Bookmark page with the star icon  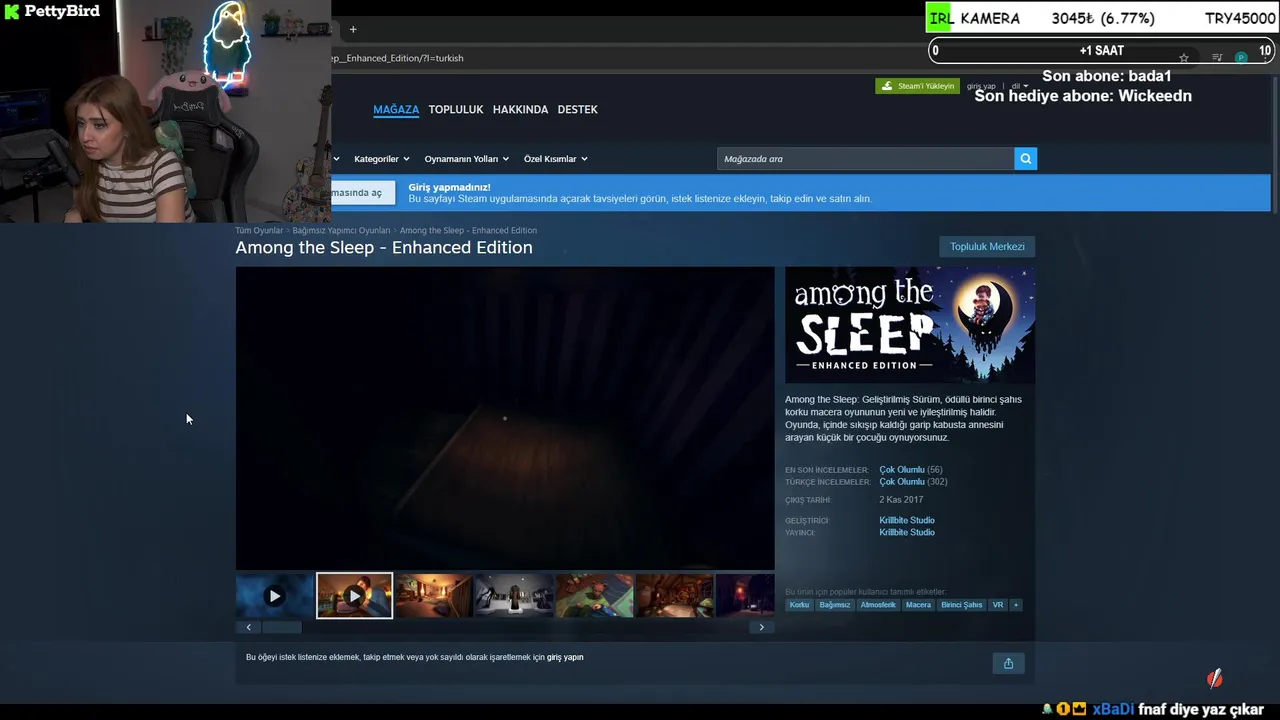1184,58
